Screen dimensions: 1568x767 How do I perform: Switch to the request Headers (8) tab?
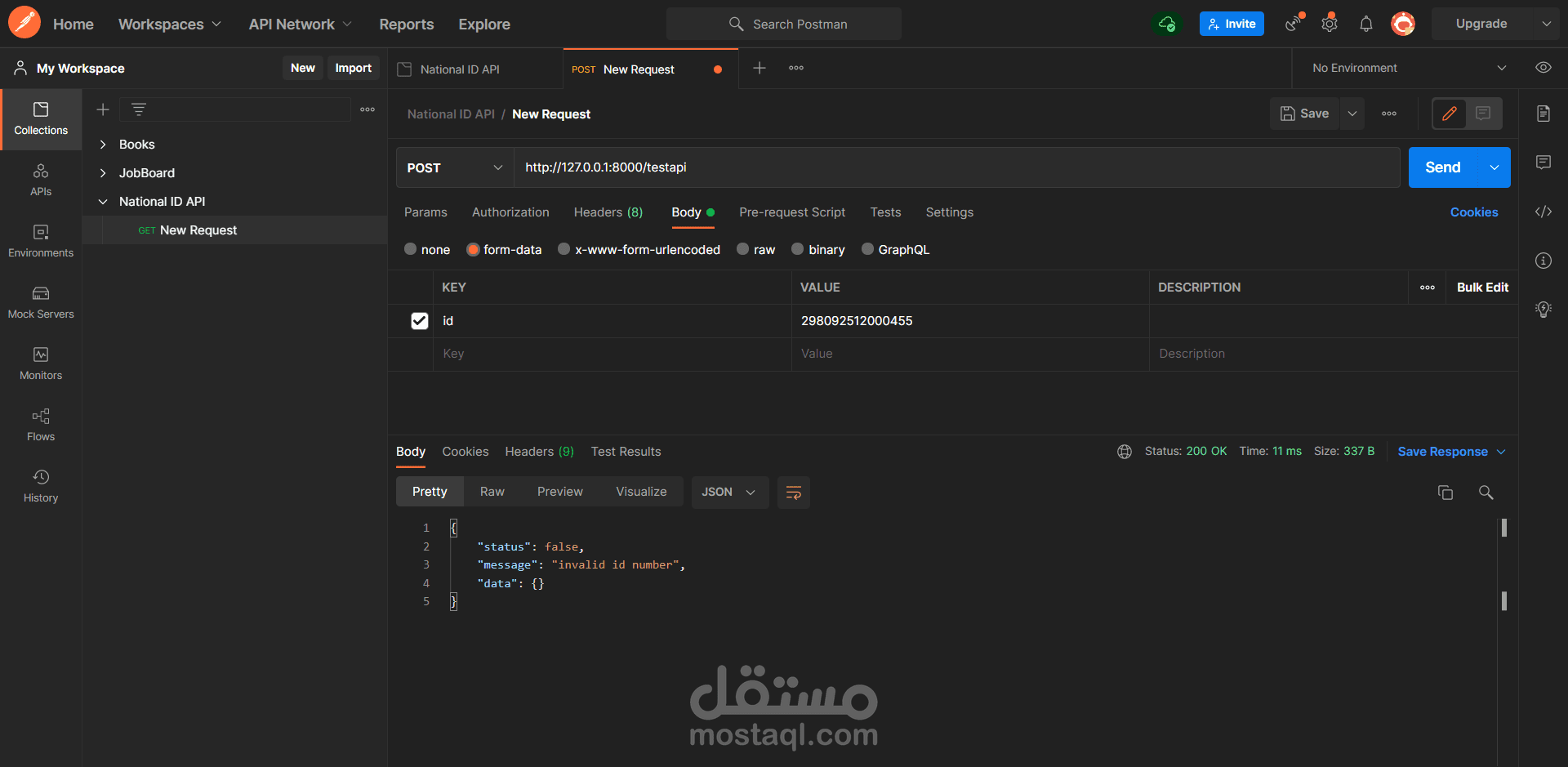[x=608, y=212]
